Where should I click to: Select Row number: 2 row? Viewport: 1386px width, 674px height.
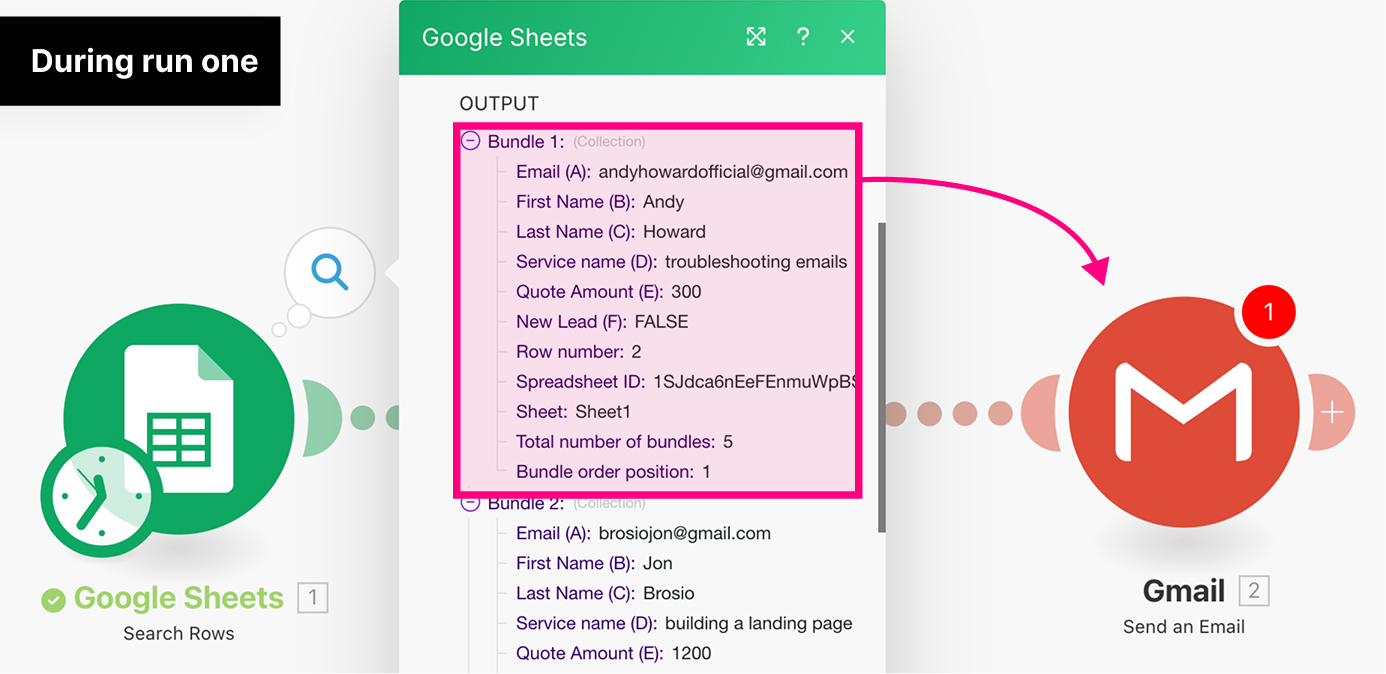pyautogui.click(x=579, y=352)
